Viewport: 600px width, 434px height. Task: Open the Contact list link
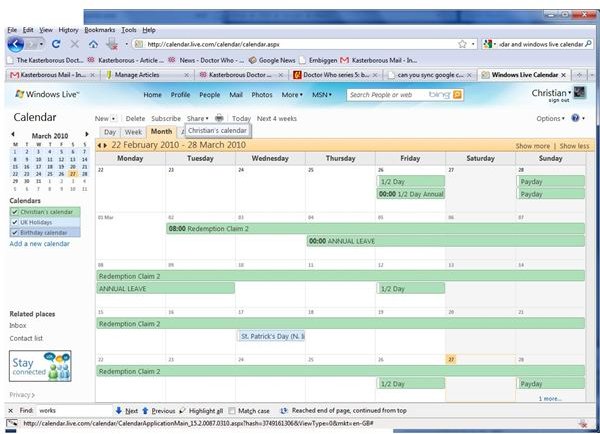coord(26,338)
